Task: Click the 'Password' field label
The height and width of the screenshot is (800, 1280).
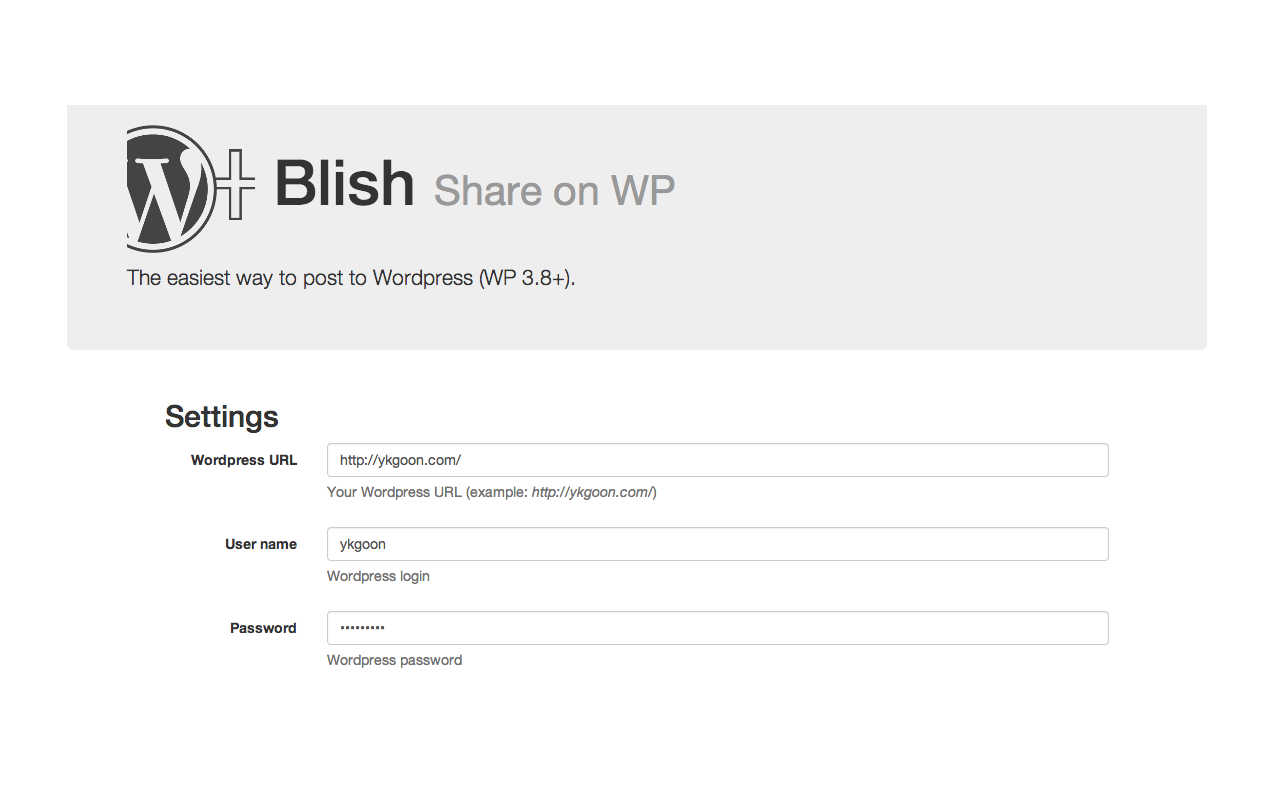Action: pyautogui.click(x=263, y=628)
